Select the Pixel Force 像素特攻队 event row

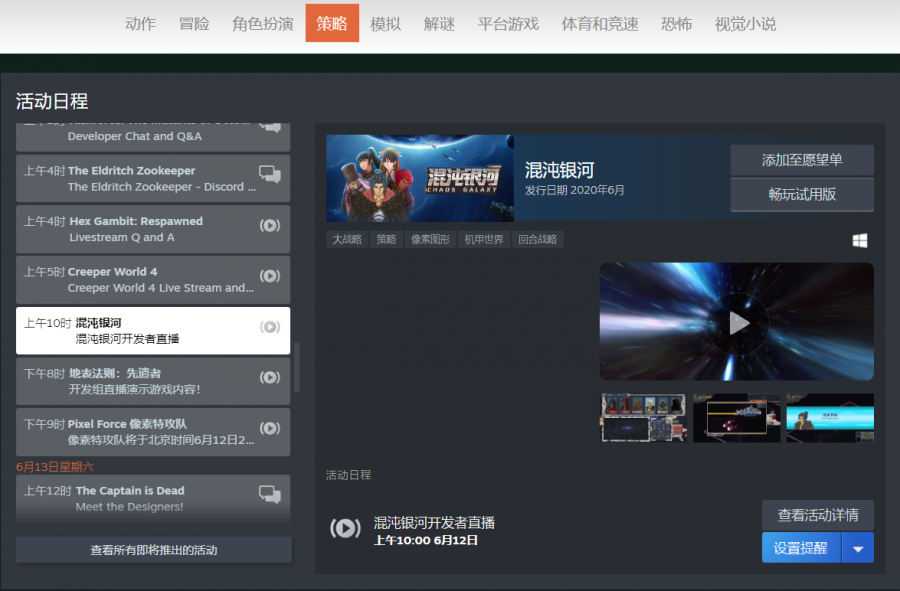click(x=153, y=432)
